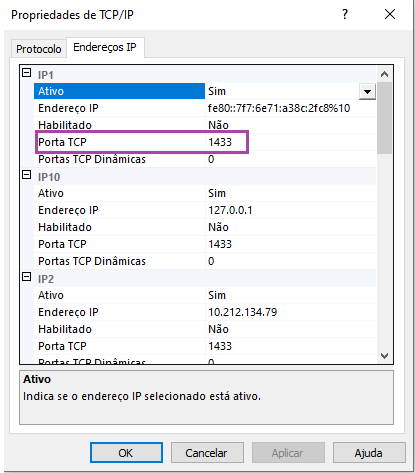Collapse the IP10 section

26,175
